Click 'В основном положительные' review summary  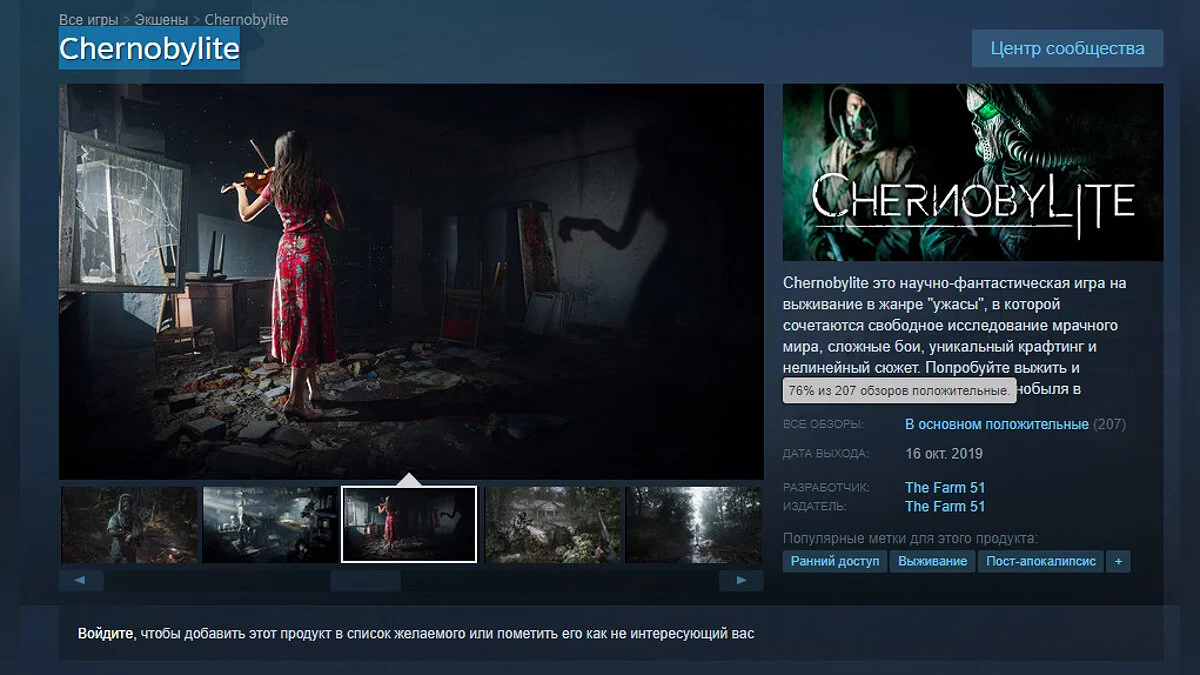click(996, 424)
